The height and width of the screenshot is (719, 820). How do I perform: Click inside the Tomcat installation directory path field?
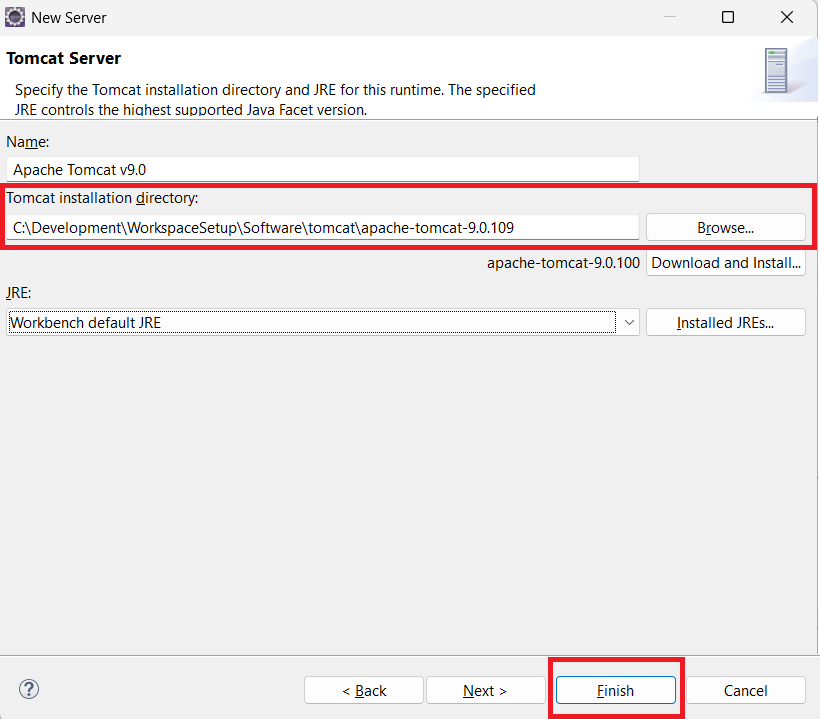point(322,227)
